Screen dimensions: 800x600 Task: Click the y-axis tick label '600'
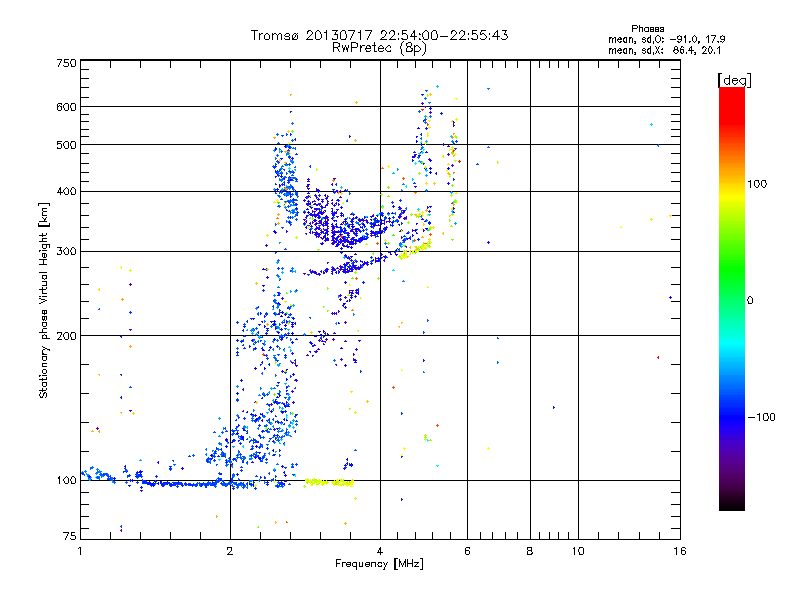point(66,107)
